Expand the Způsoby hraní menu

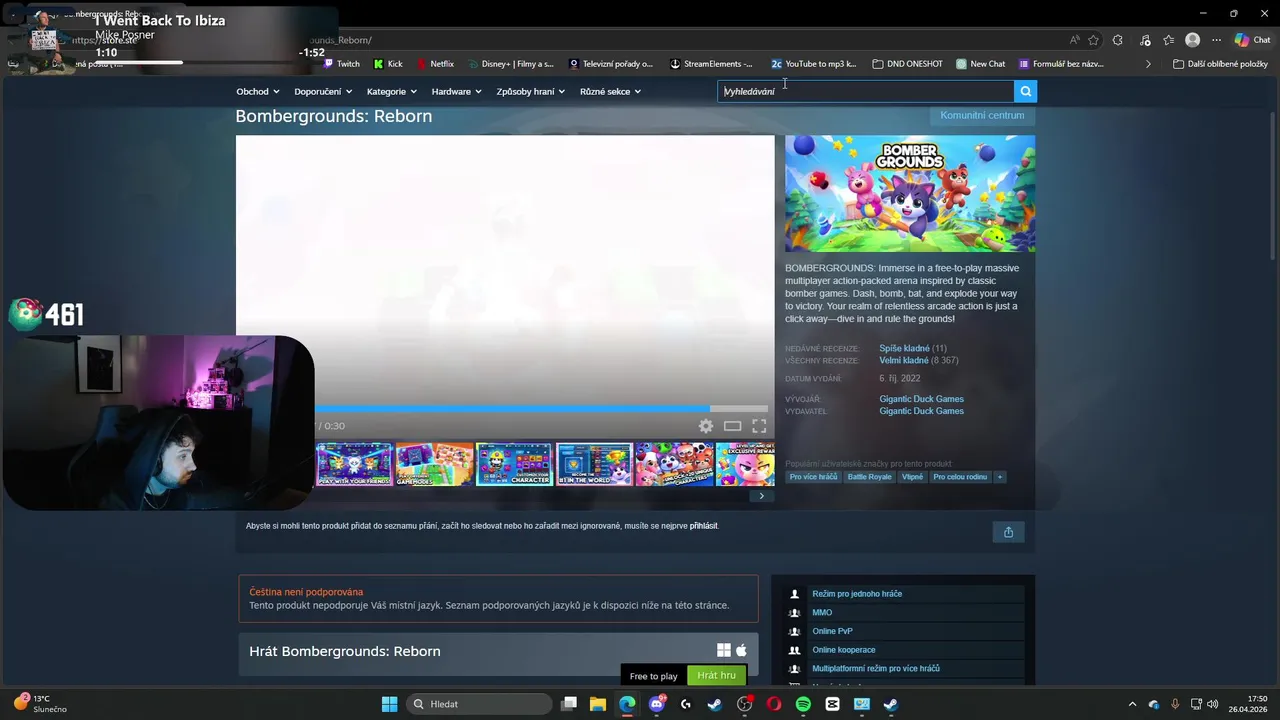530,91
